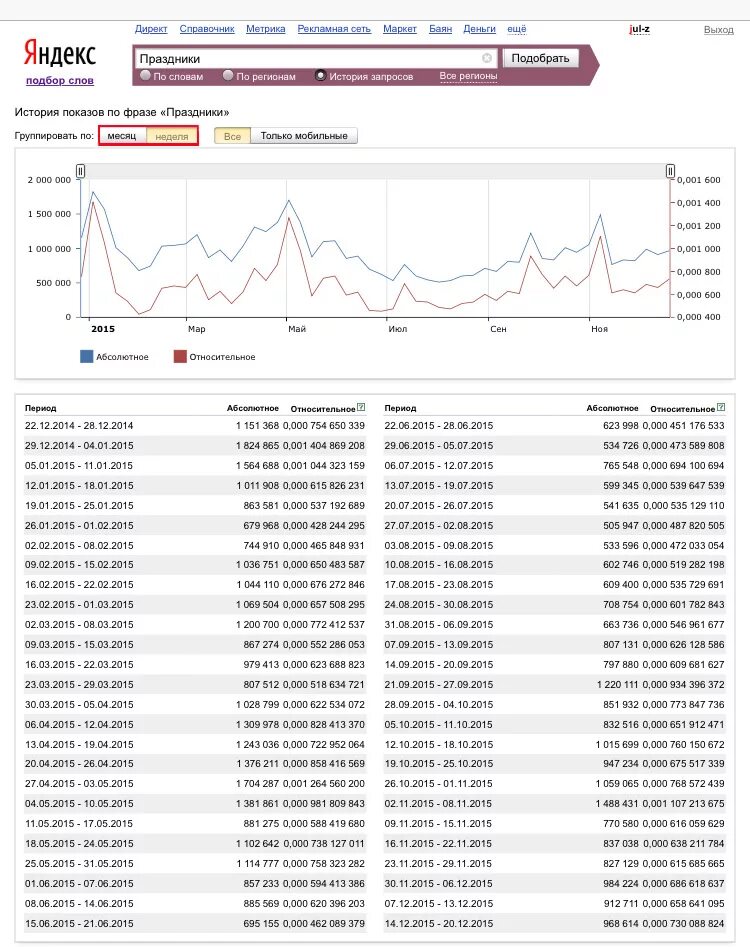Click the value 0,001 404 869 208

(324, 446)
